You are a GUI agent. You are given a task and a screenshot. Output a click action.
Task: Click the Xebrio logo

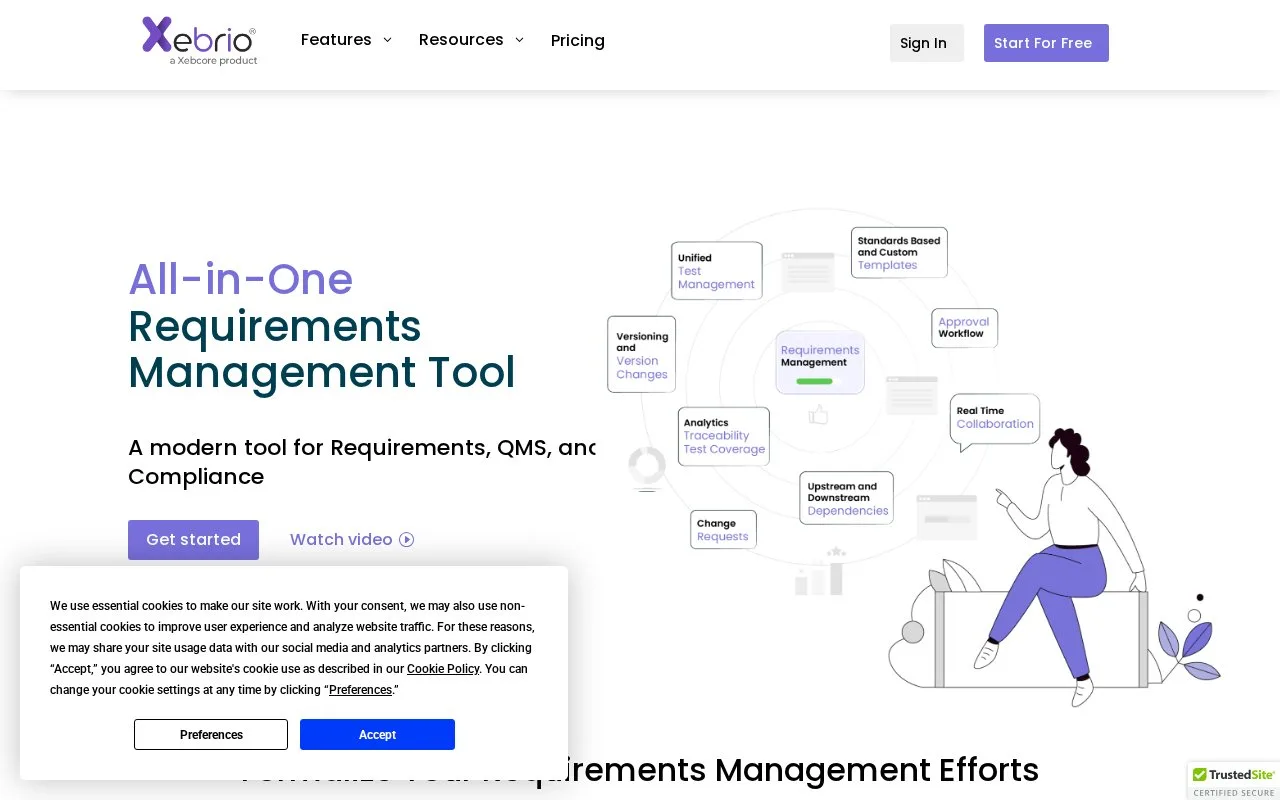199,41
